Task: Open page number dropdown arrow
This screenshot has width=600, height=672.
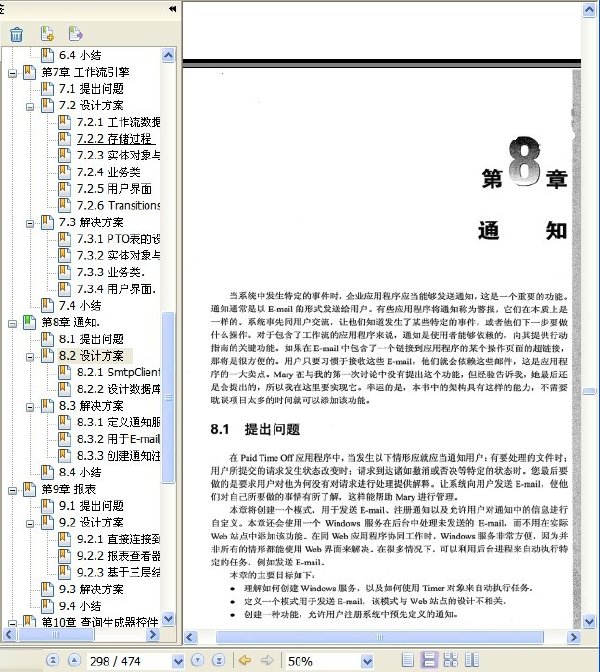Action: 178,661
